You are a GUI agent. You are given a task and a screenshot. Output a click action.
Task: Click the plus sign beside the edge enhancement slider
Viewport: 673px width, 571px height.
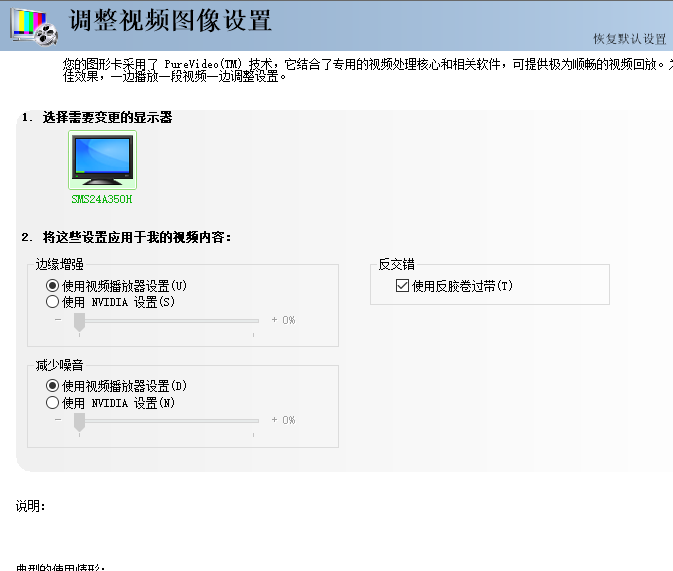tap(274, 321)
